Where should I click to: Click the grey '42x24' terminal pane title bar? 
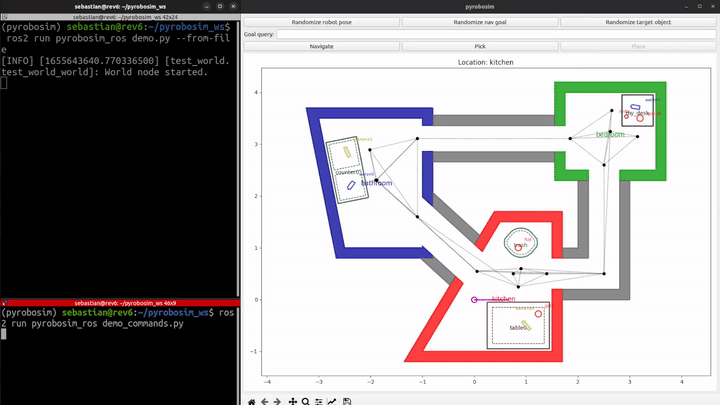click(x=120, y=17)
